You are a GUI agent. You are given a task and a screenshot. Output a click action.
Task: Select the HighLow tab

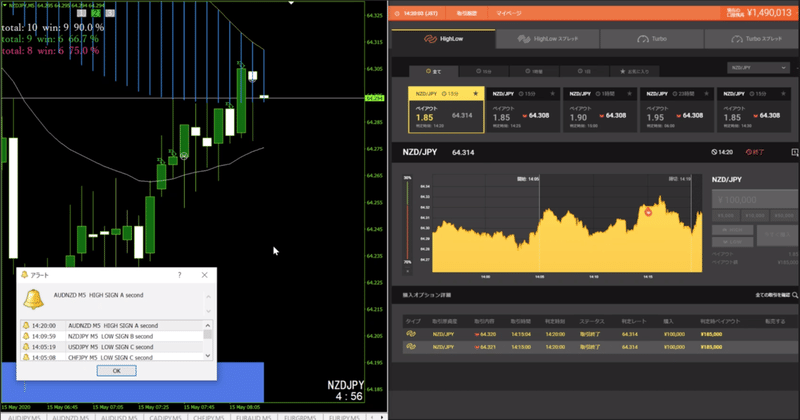(443, 39)
